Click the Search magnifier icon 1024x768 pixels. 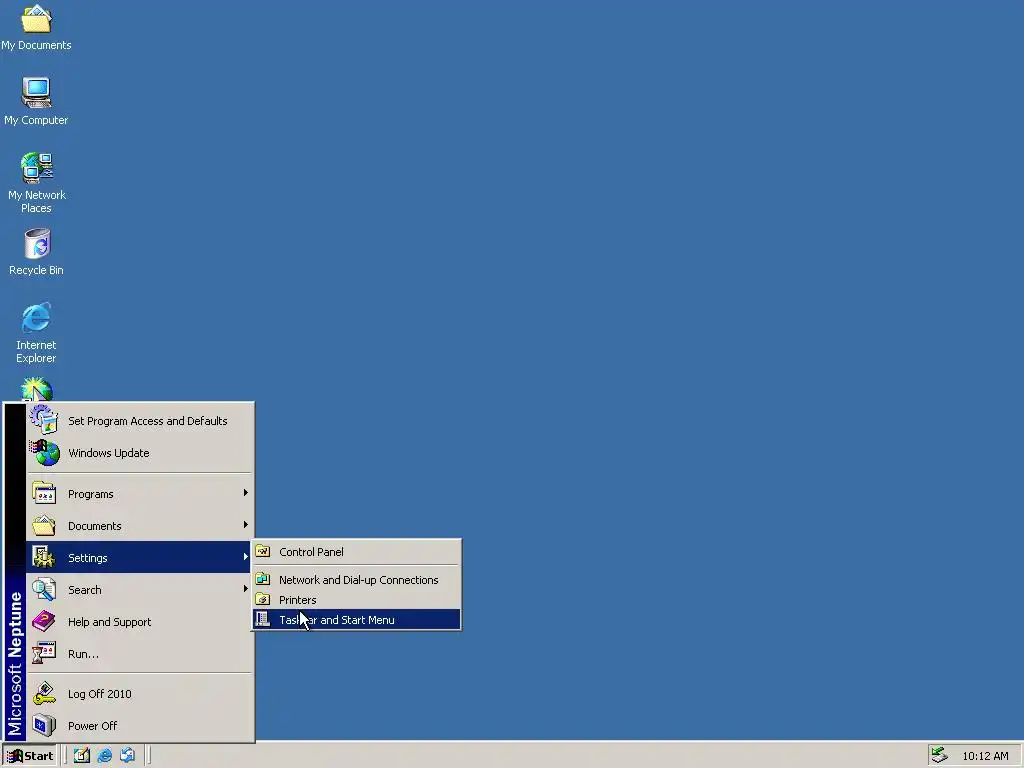pos(44,589)
